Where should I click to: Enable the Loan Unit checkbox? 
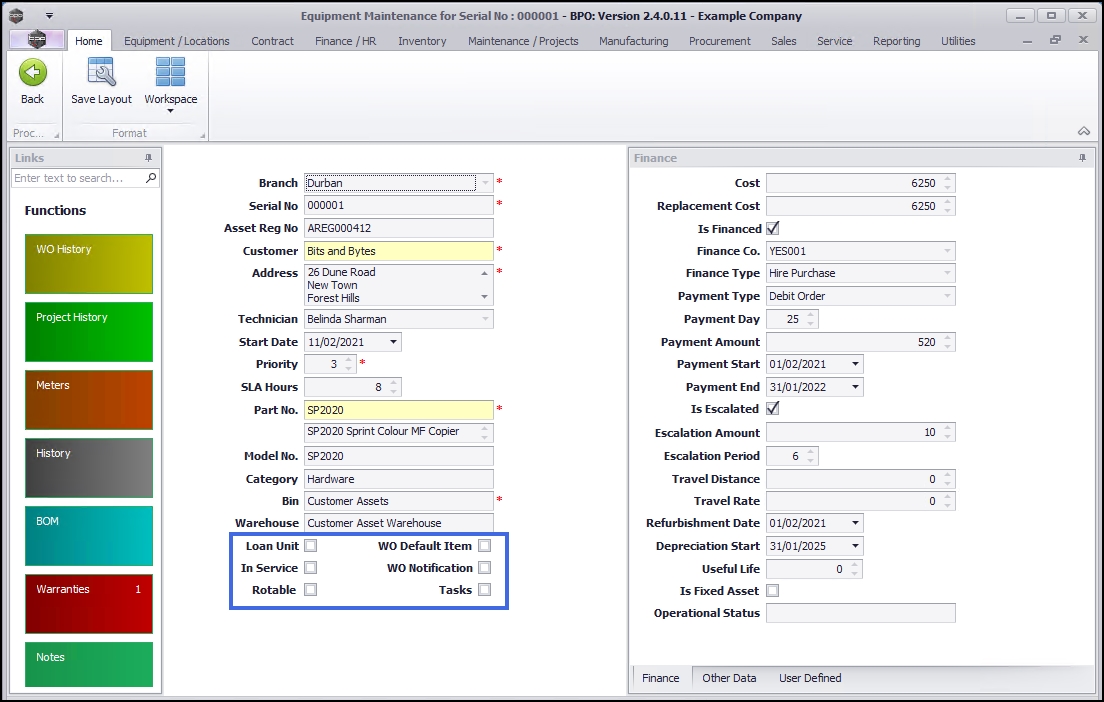(311, 546)
